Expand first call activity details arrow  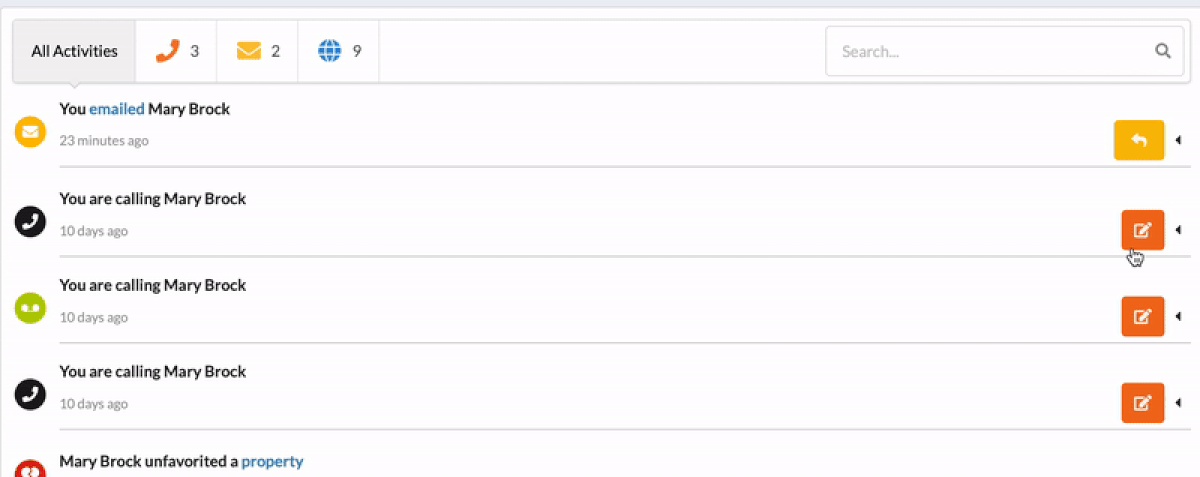pos(1179,230)
